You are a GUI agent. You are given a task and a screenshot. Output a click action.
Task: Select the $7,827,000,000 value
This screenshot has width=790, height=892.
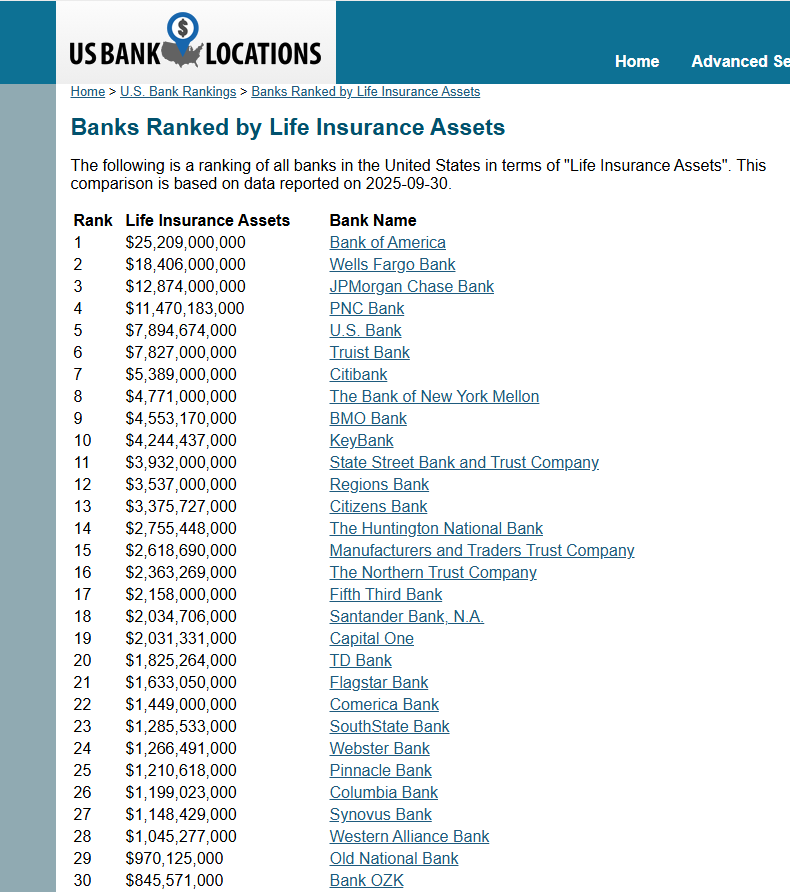pyautogui.click(x=181, y=352)
